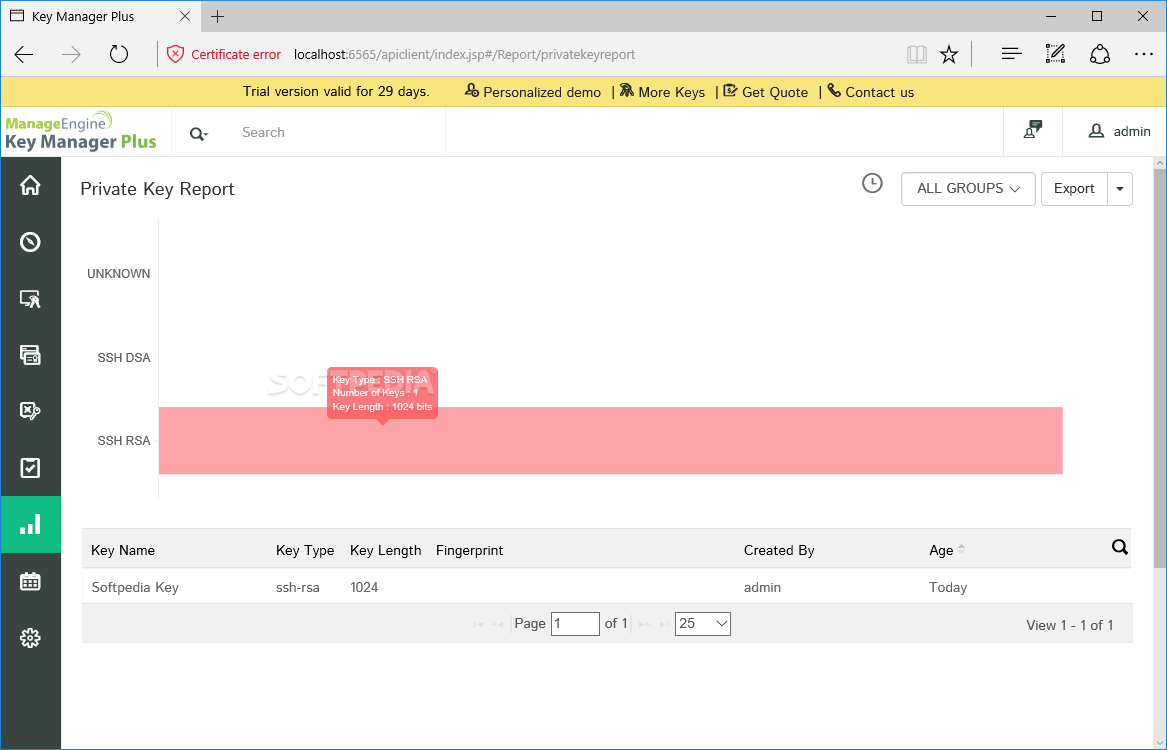Open the Contact us link
Viewport: 1167px width, 750px height.
click(x=871, y=92)
